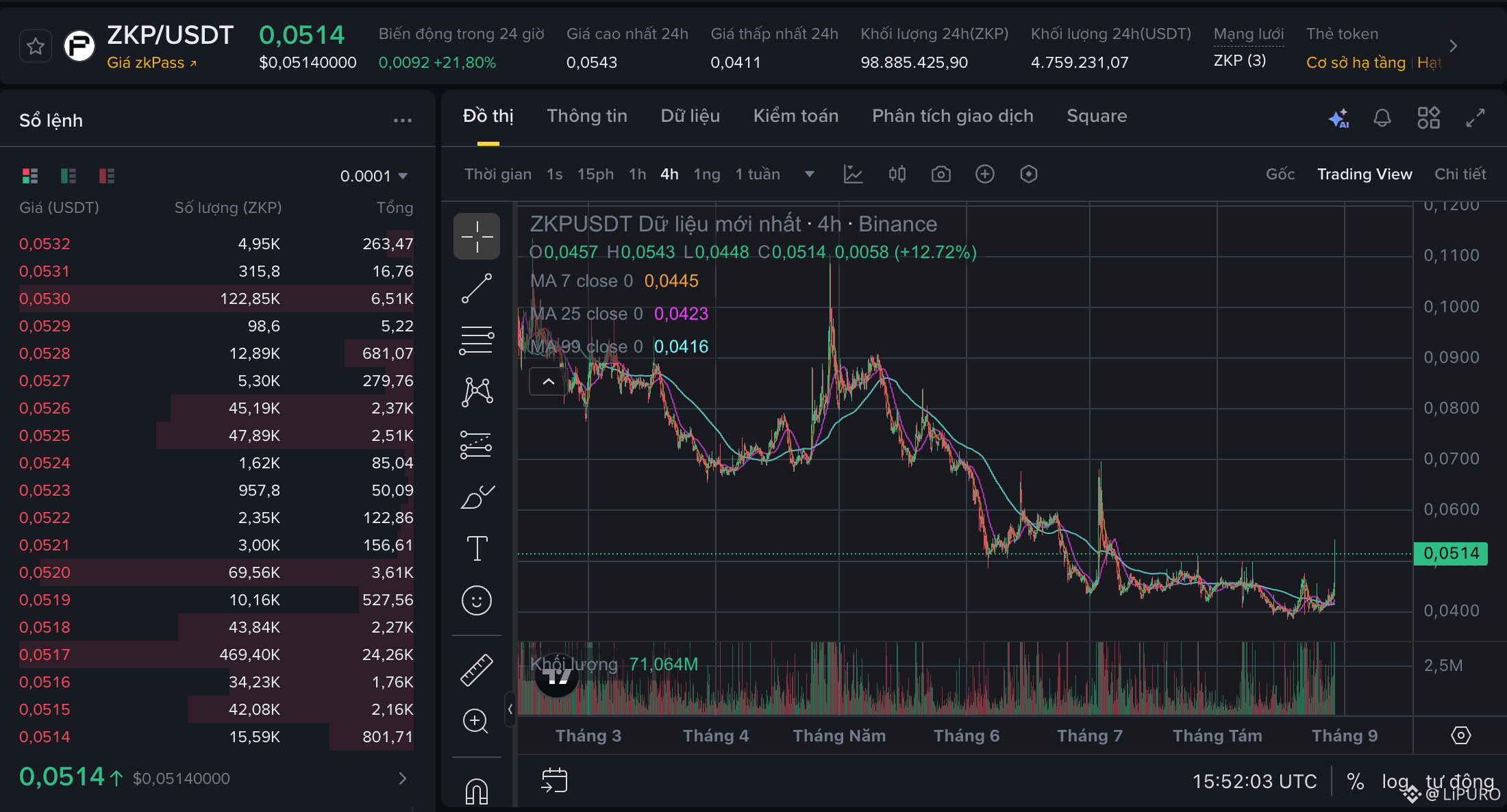Show only sell orders in order book
1507x812 pixels.
(x=107, y=176)
